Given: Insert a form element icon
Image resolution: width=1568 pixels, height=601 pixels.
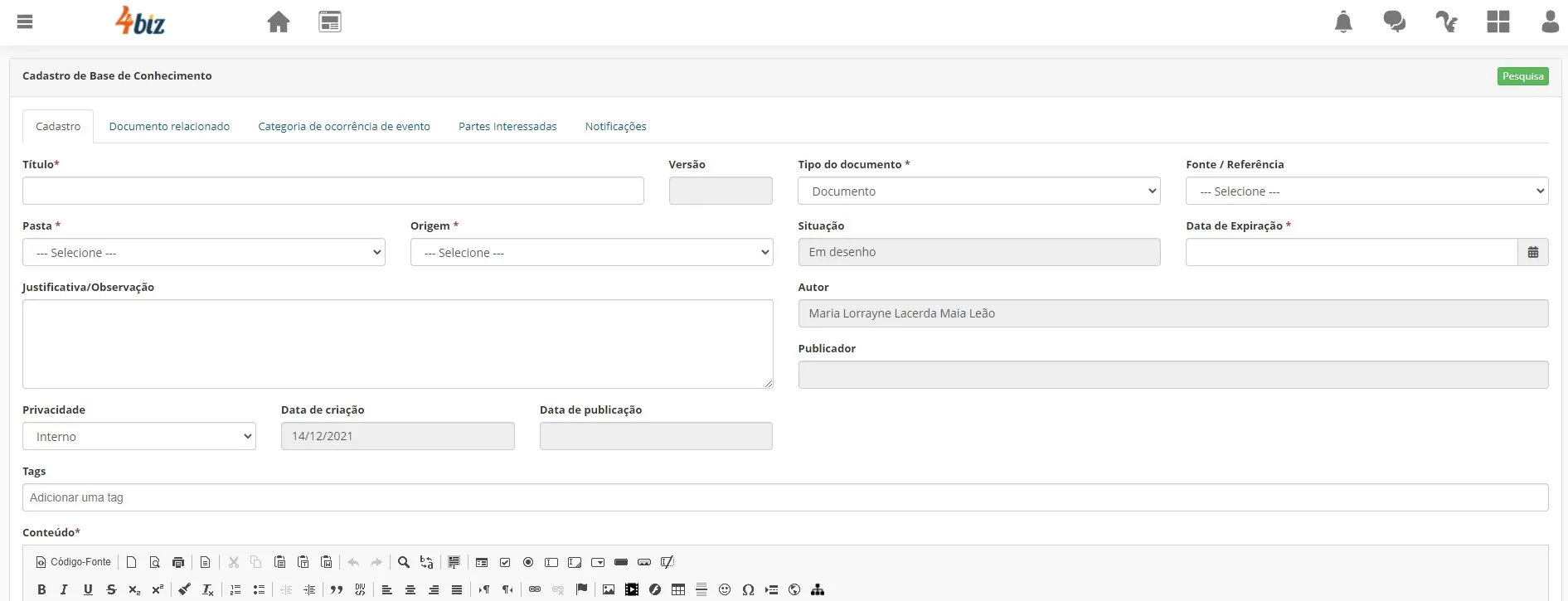Looking at the screenshot, I should [x=482, y=562].
